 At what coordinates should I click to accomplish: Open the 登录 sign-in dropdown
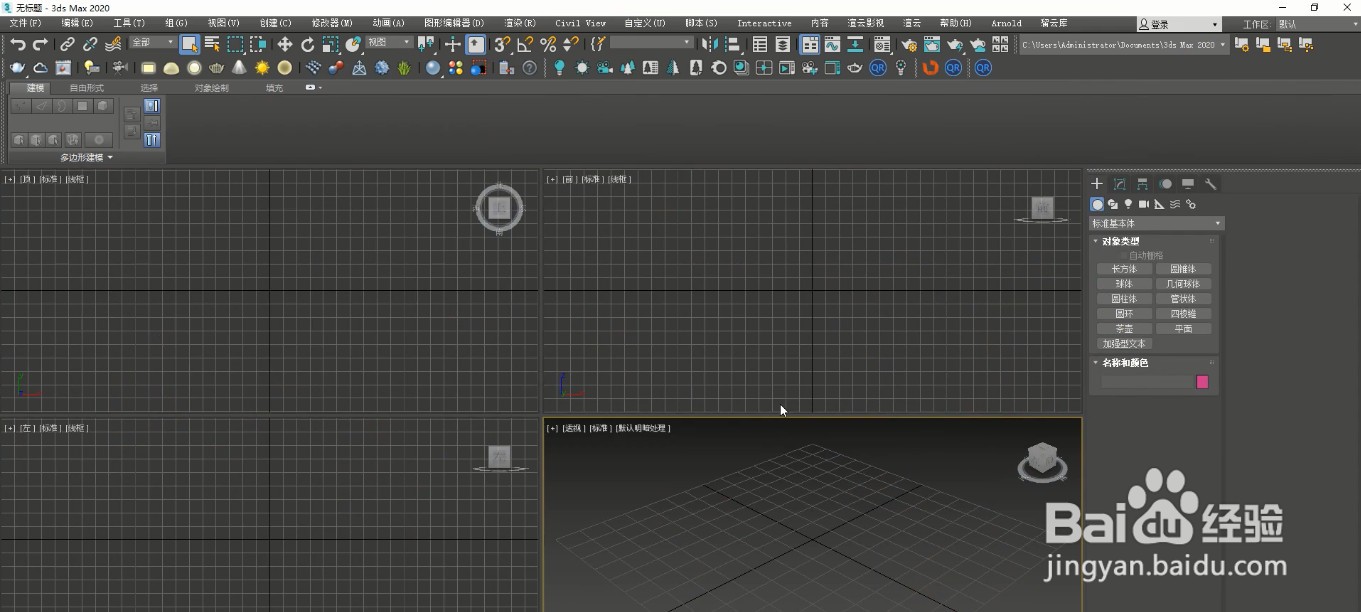pyautogui.click(x=1180, y=24)
